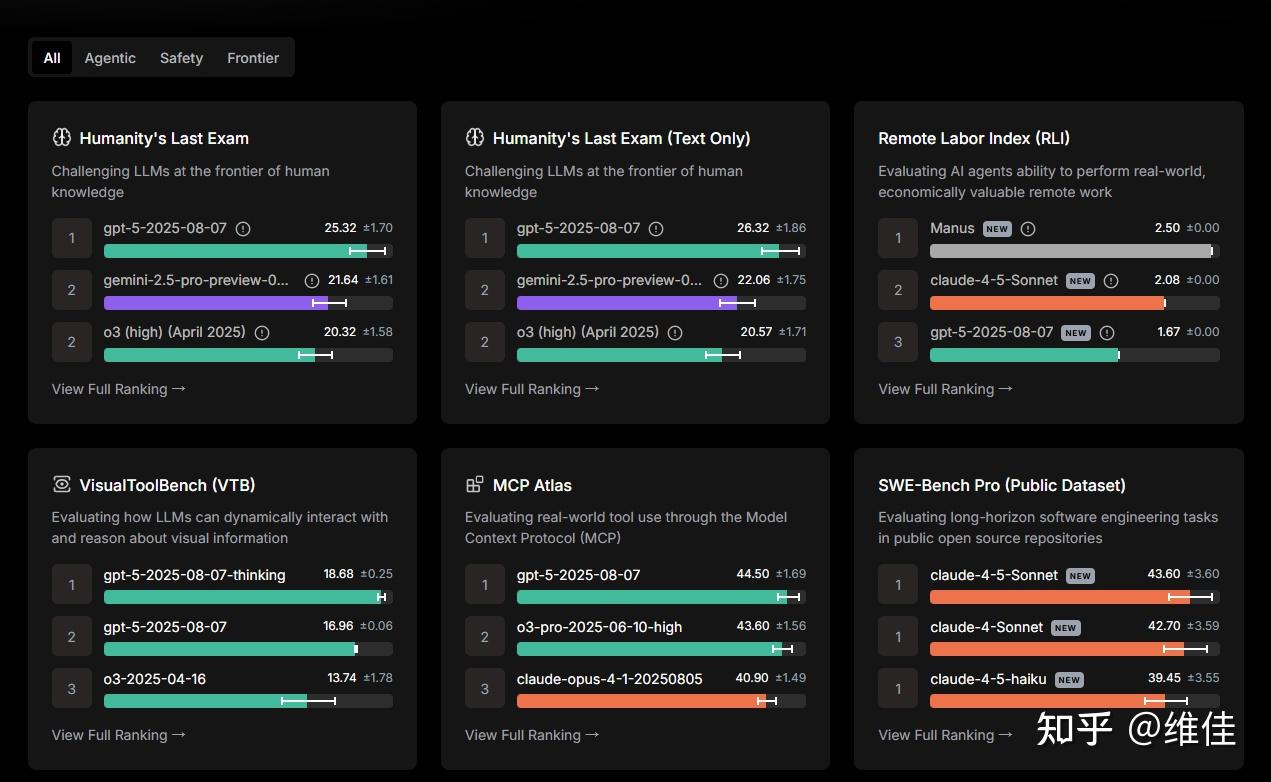1271x782 pixels.
Task: Click the MCP Atlas grid icon
Action: [475, 485]
